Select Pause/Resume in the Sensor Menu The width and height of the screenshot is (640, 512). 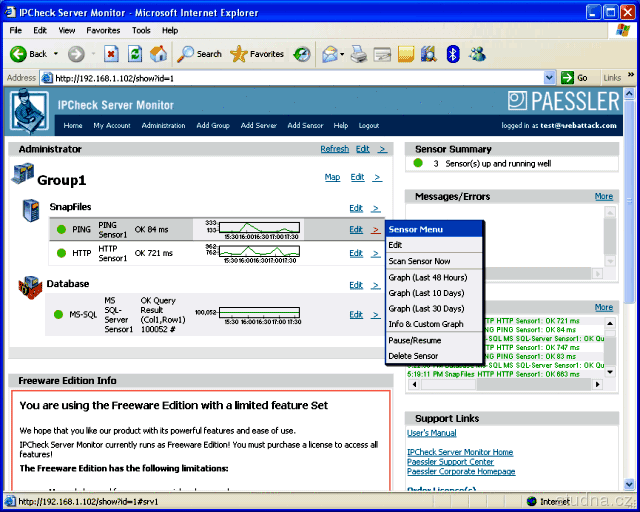414,340
